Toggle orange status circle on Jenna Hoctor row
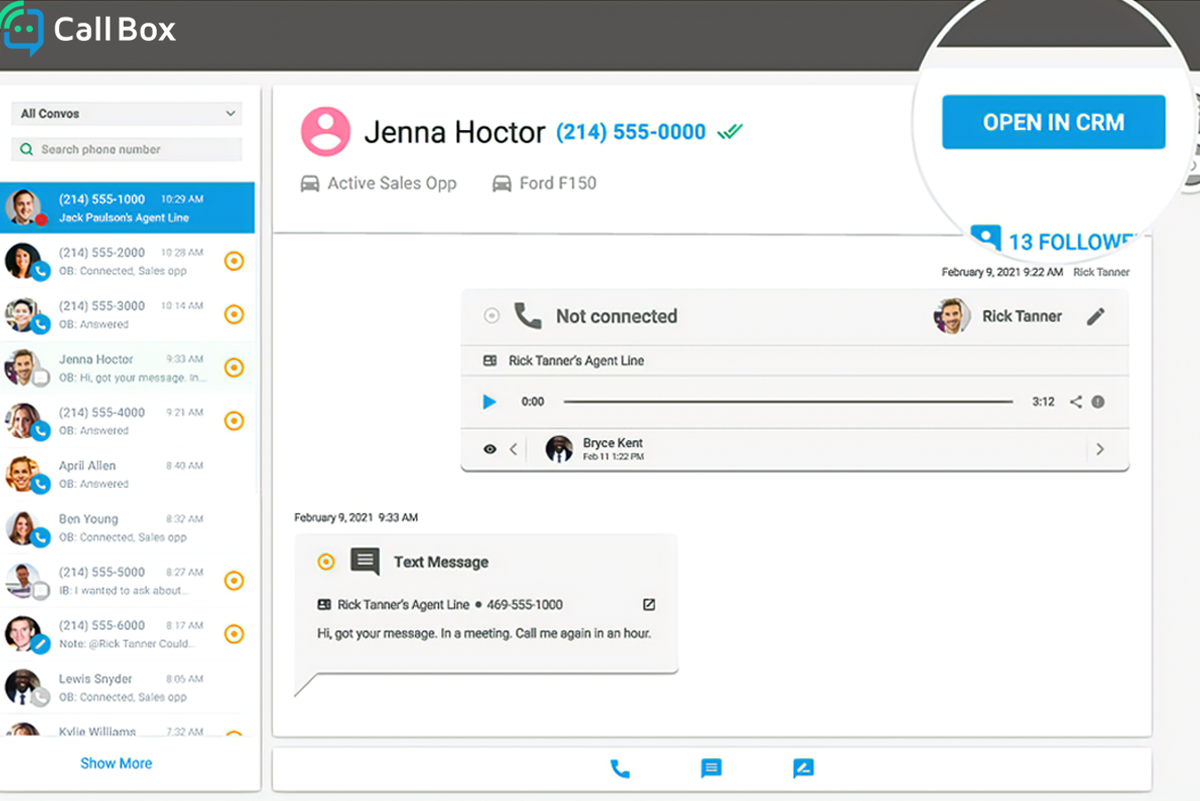The height and width of the screenshot is (801, 1200). coord(233,367)
